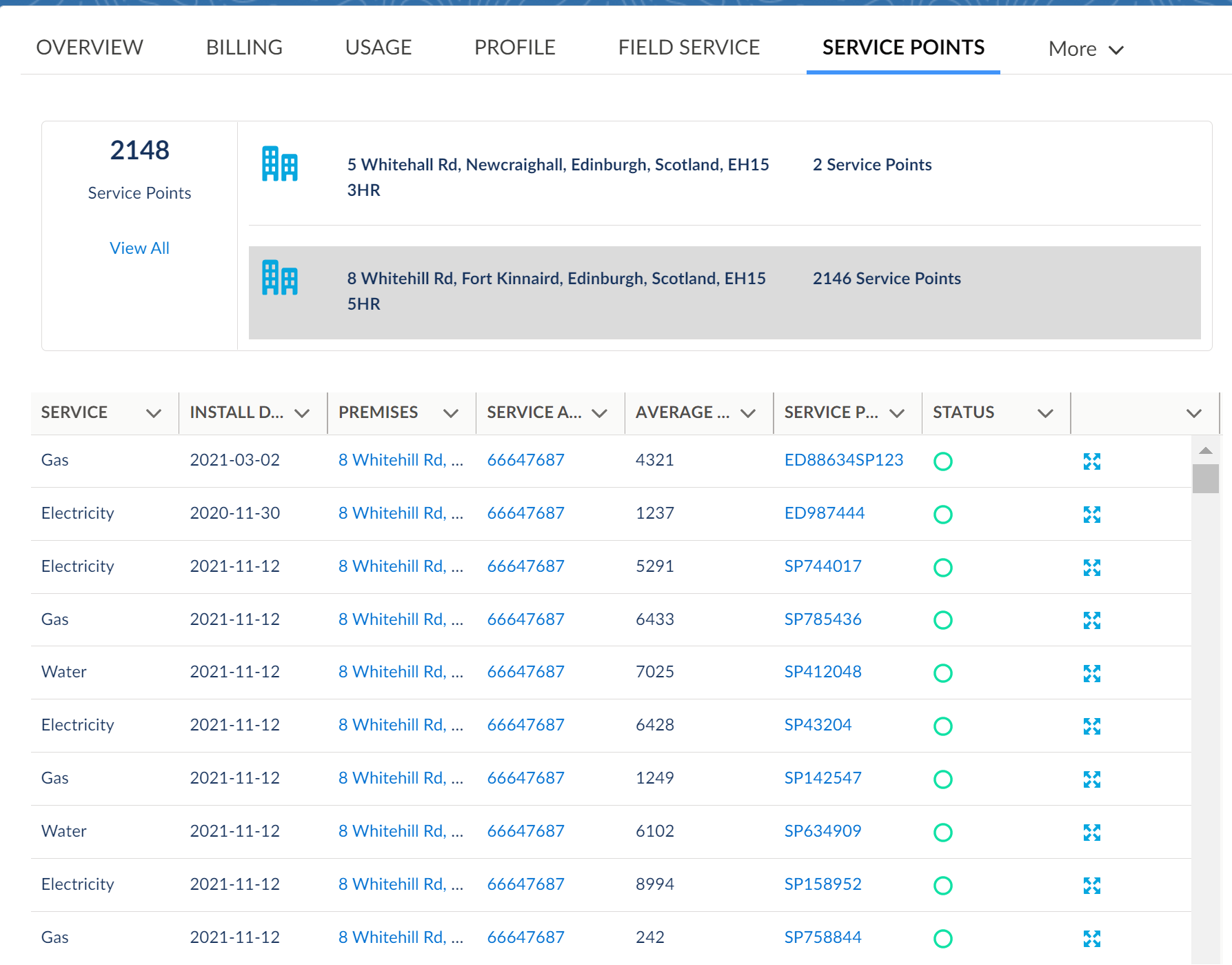The image size is (1232, 965).
Task: Open expand icon for SP43204 row
Action: (1091, 726)
